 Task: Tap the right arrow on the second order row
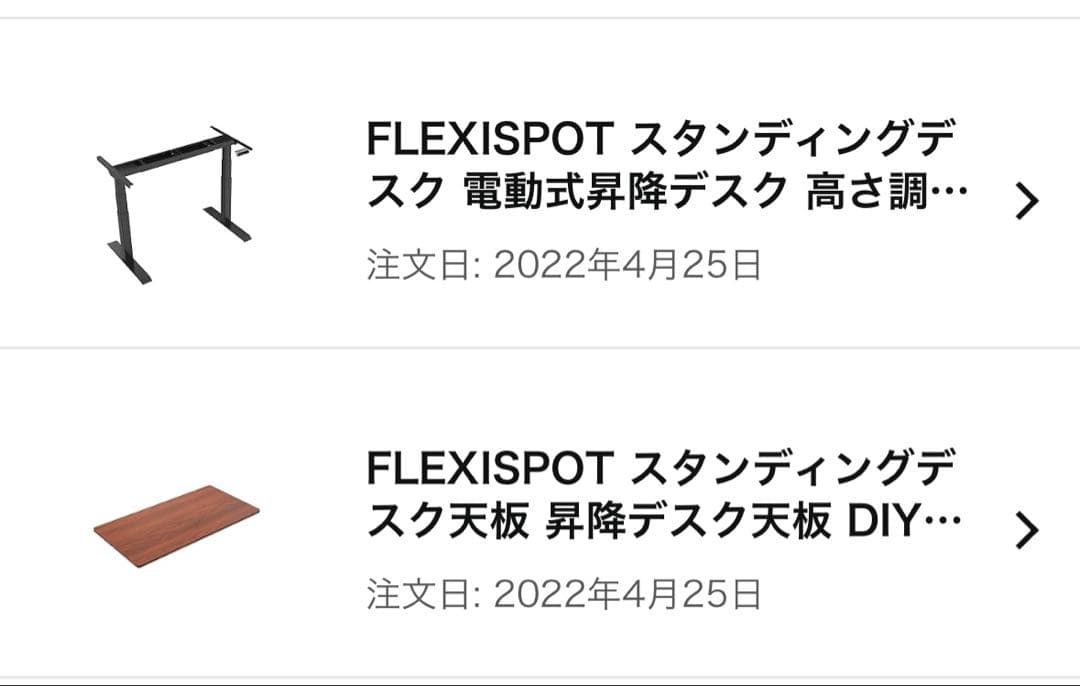tap(1028, 528)
